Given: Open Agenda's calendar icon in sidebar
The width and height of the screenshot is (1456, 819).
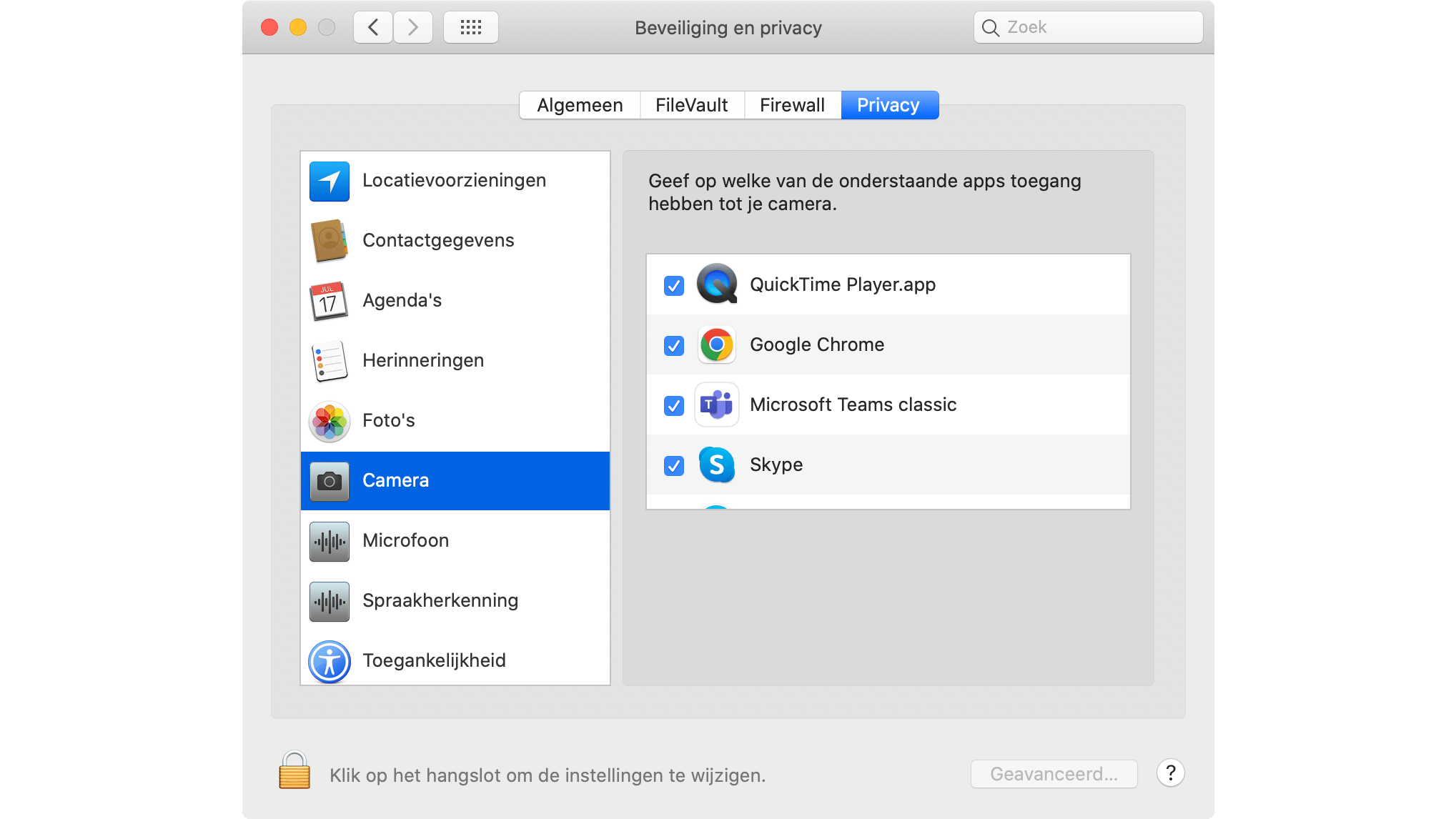Looking at the screenshot, I should pos(329,301).
